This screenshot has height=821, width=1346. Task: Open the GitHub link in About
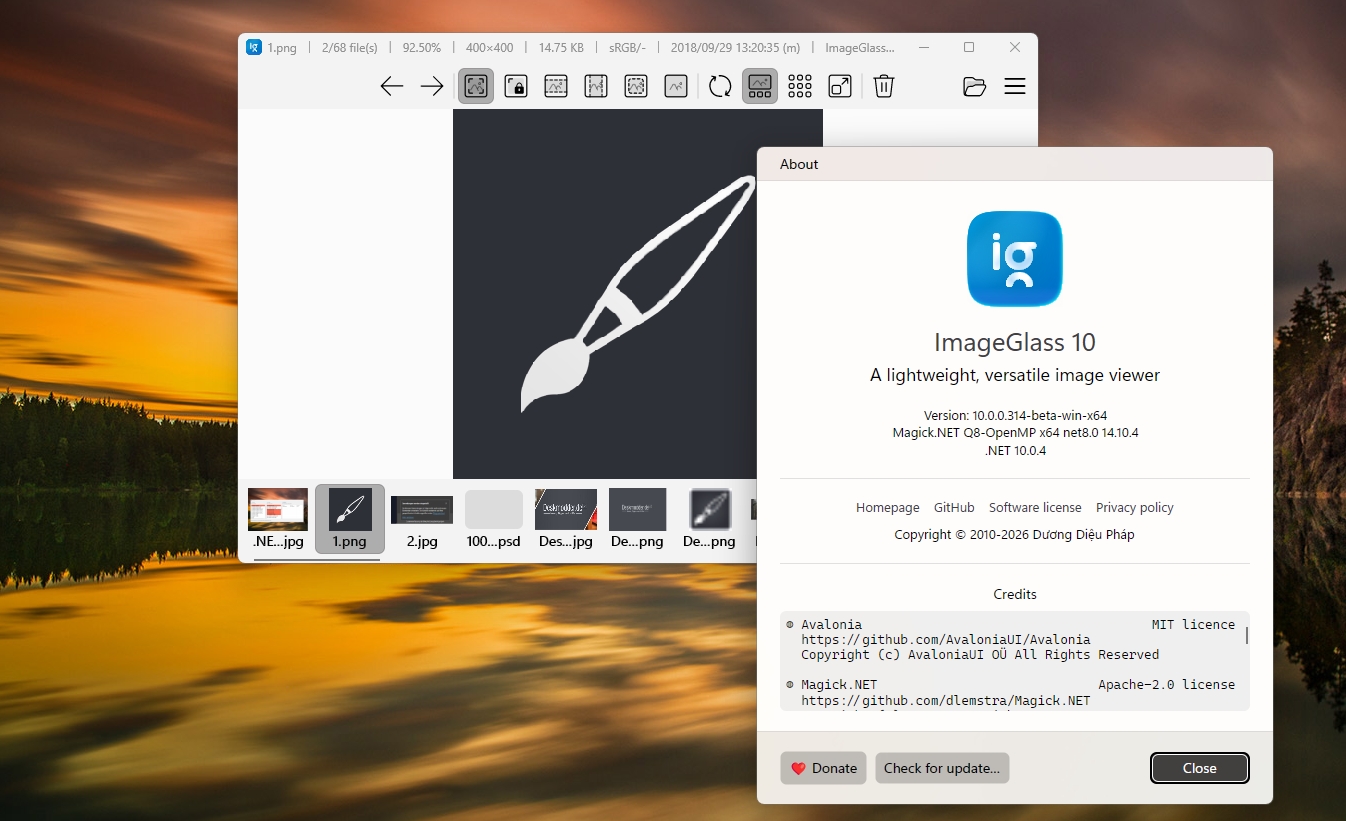click(x=954, y=508)
